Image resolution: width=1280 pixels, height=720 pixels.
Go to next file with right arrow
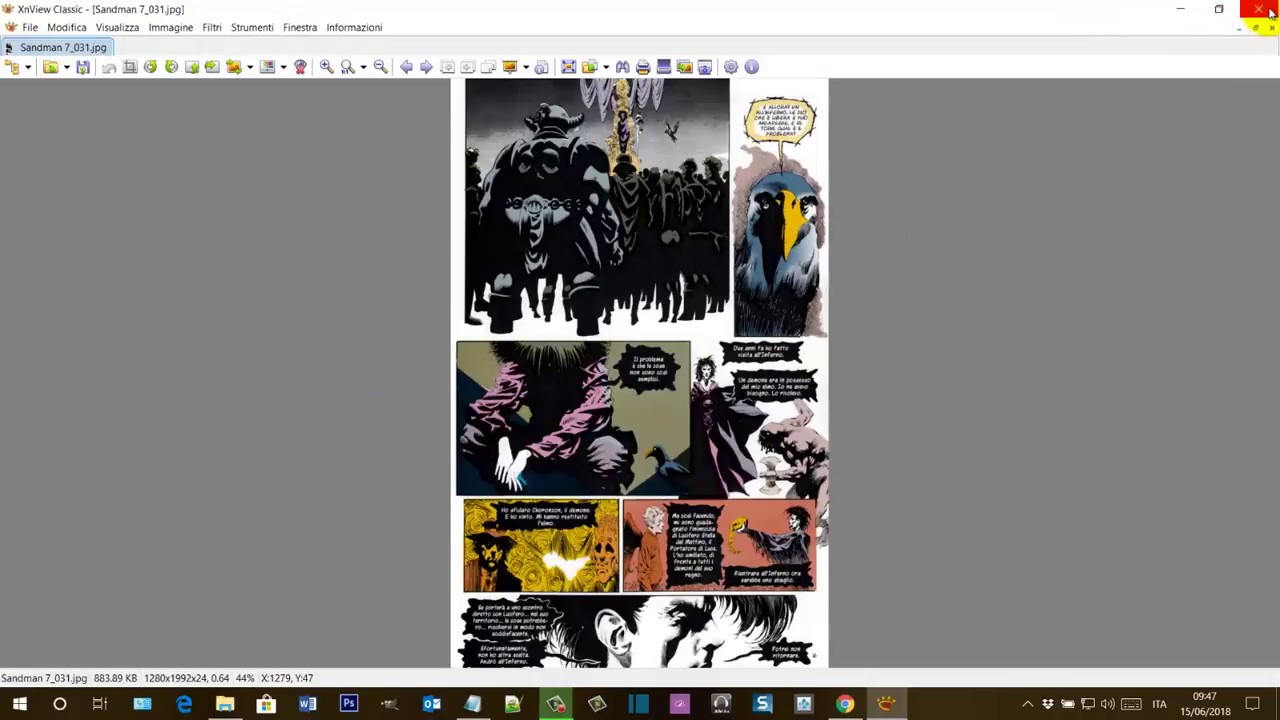(x=426, y=67)
